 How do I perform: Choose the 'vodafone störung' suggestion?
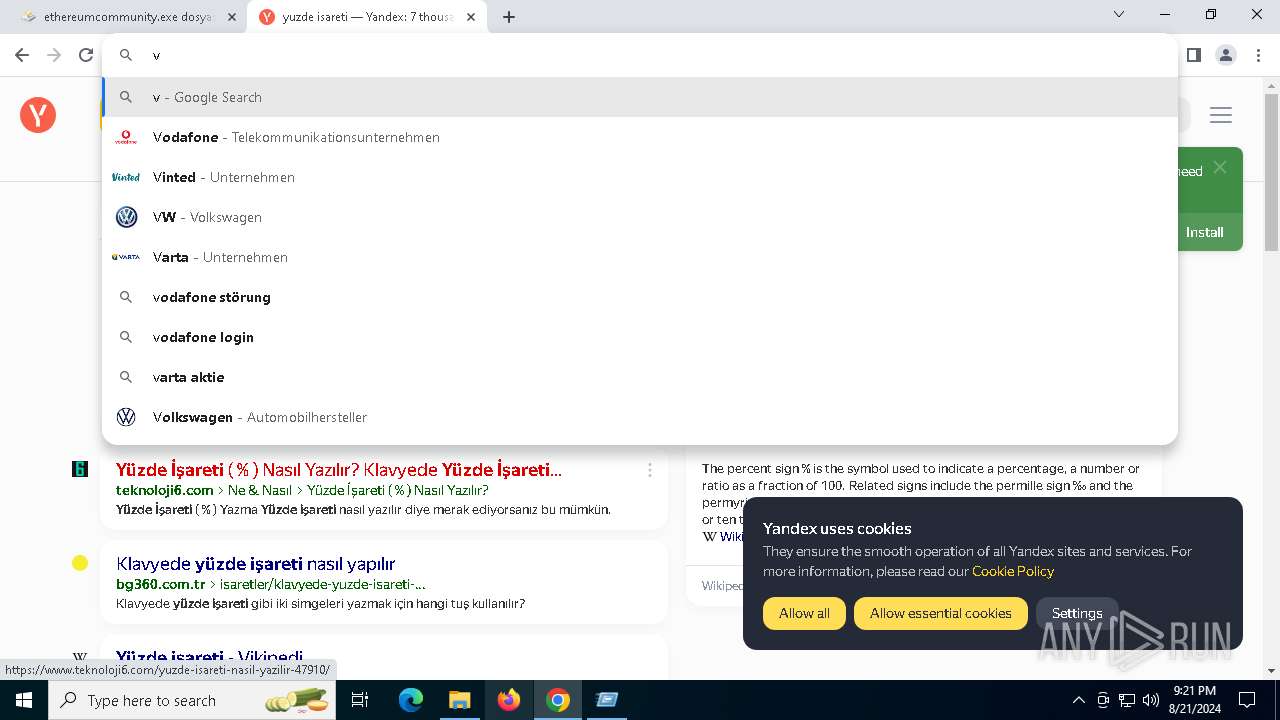(640, 297)
